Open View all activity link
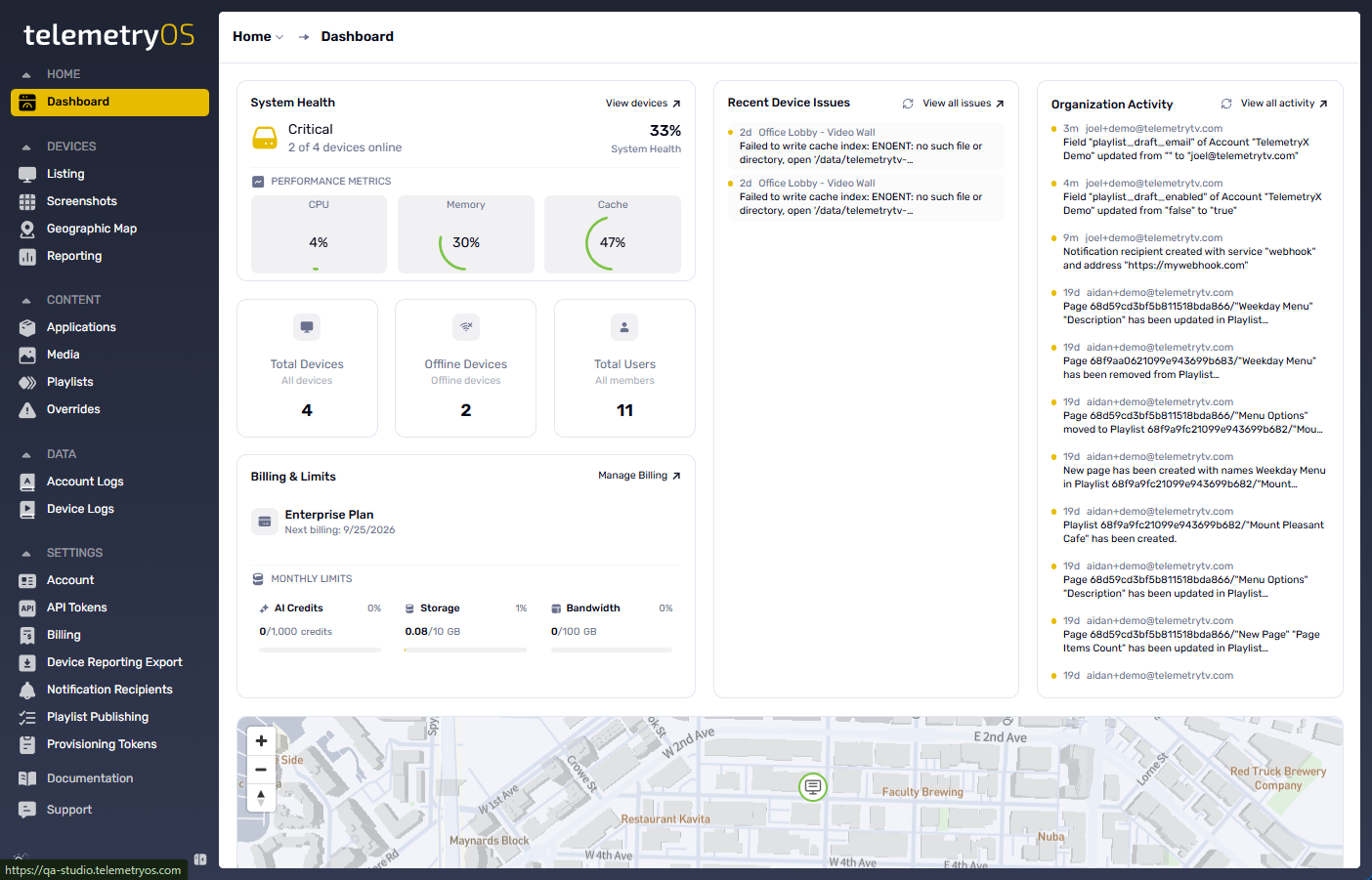The width and height of the screenshot is (1372, 880). point(1284,104)
